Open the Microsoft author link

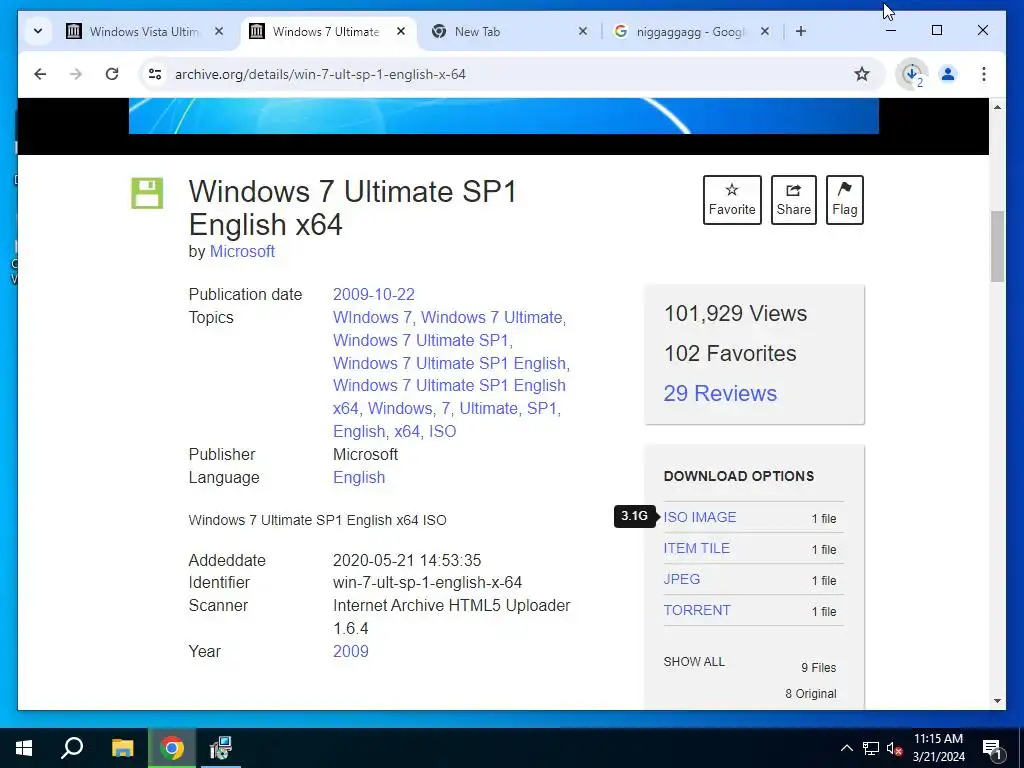[242, 251]
